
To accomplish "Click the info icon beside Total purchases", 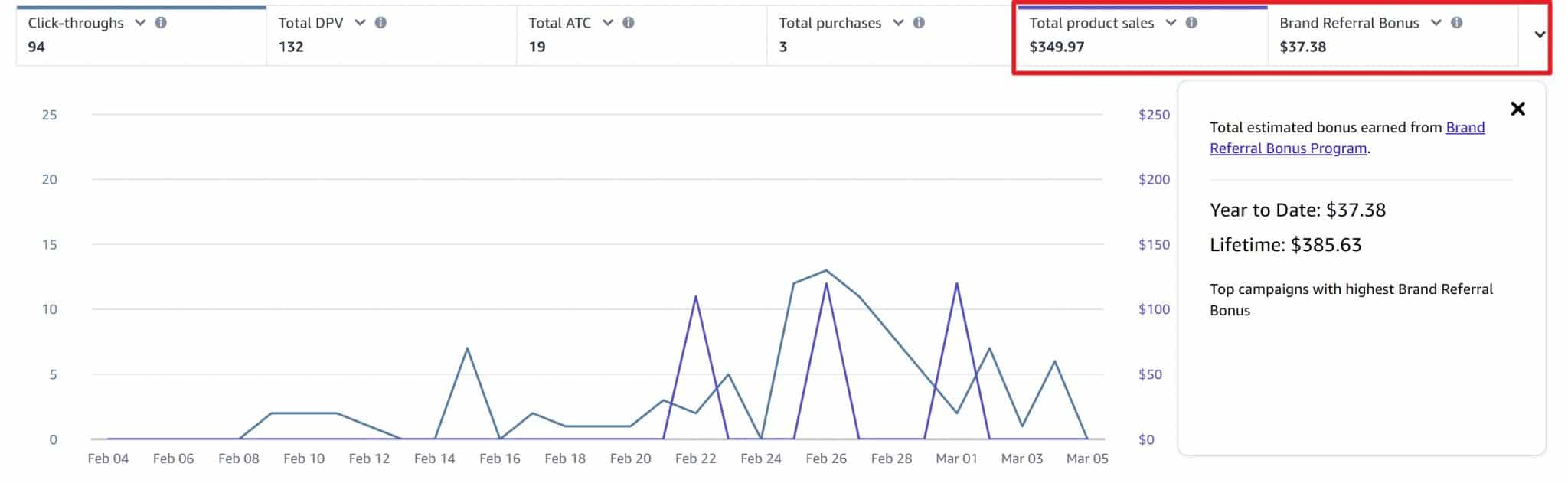I will [919, 23].
